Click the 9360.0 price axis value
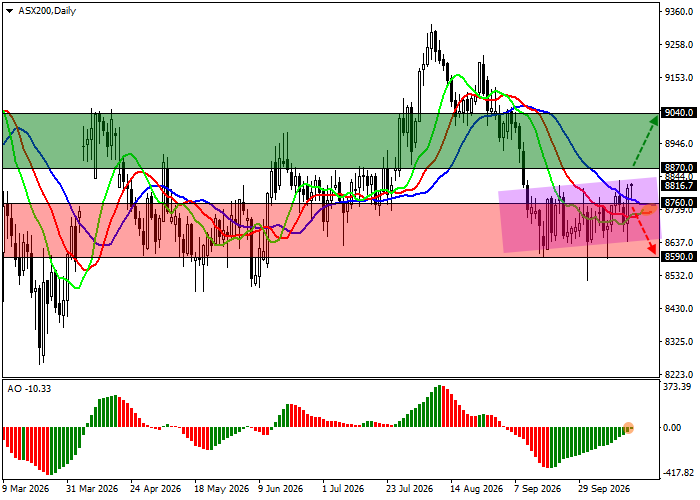 pos(679,12)
